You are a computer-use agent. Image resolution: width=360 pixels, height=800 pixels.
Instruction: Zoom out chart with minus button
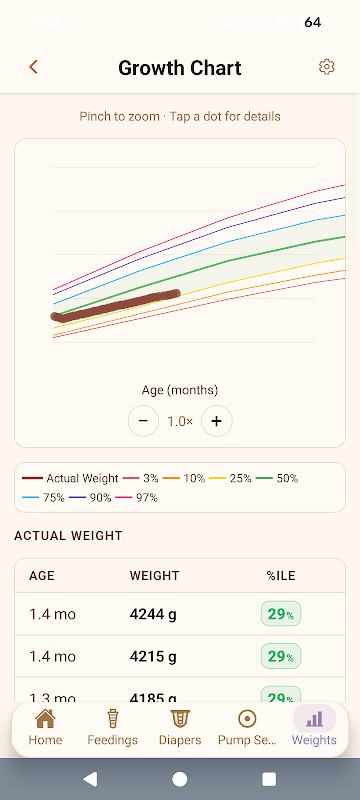[x=143, y=421]
